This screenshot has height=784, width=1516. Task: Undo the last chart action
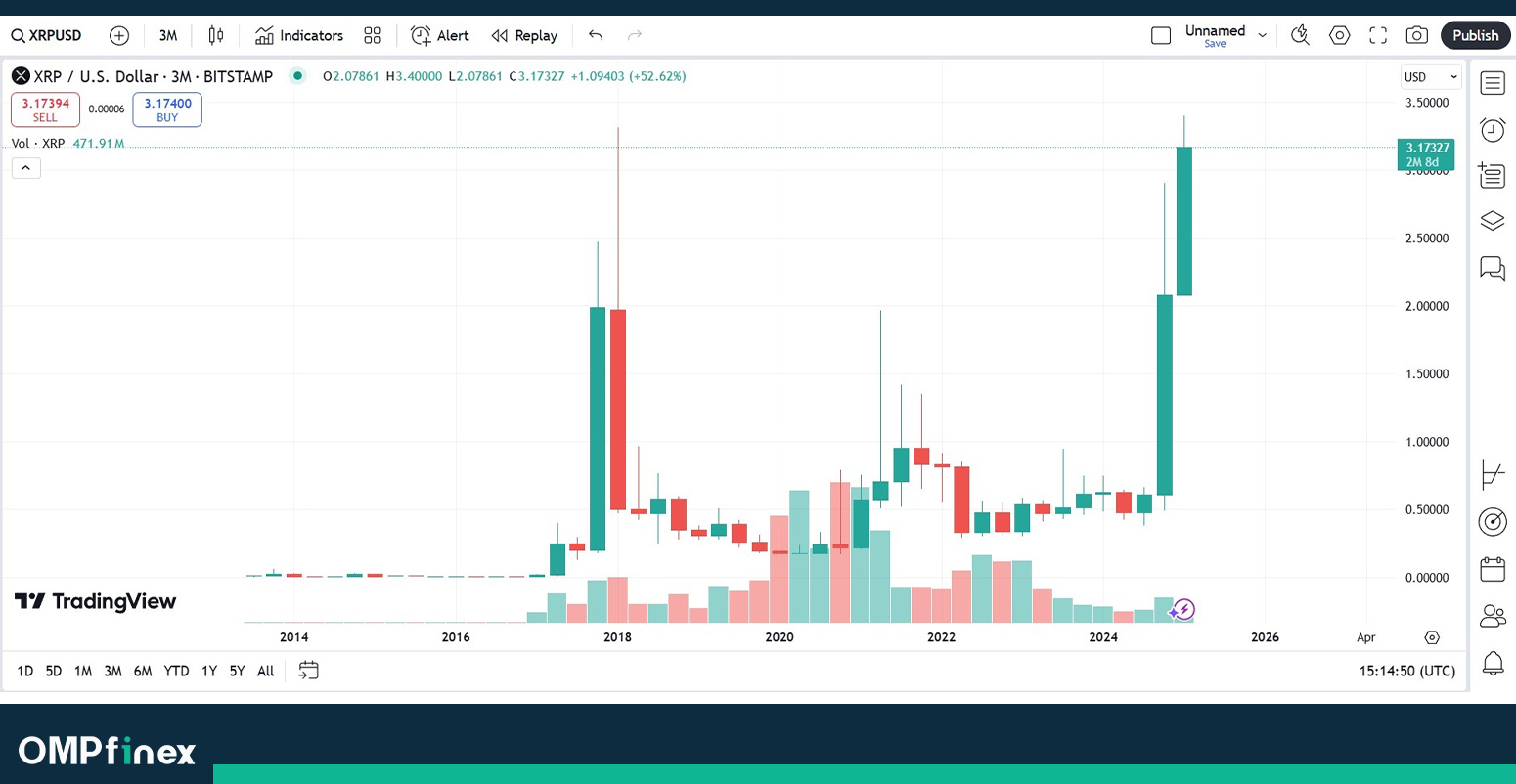point(596,36)
